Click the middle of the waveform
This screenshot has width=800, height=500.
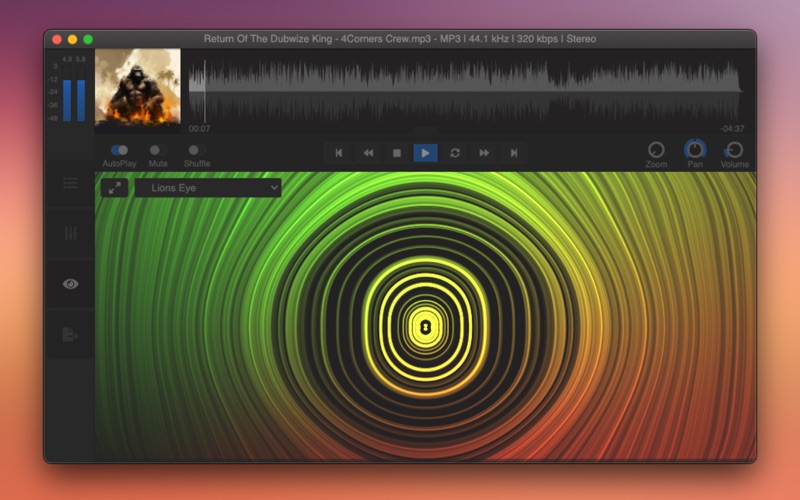click(465, 91)
